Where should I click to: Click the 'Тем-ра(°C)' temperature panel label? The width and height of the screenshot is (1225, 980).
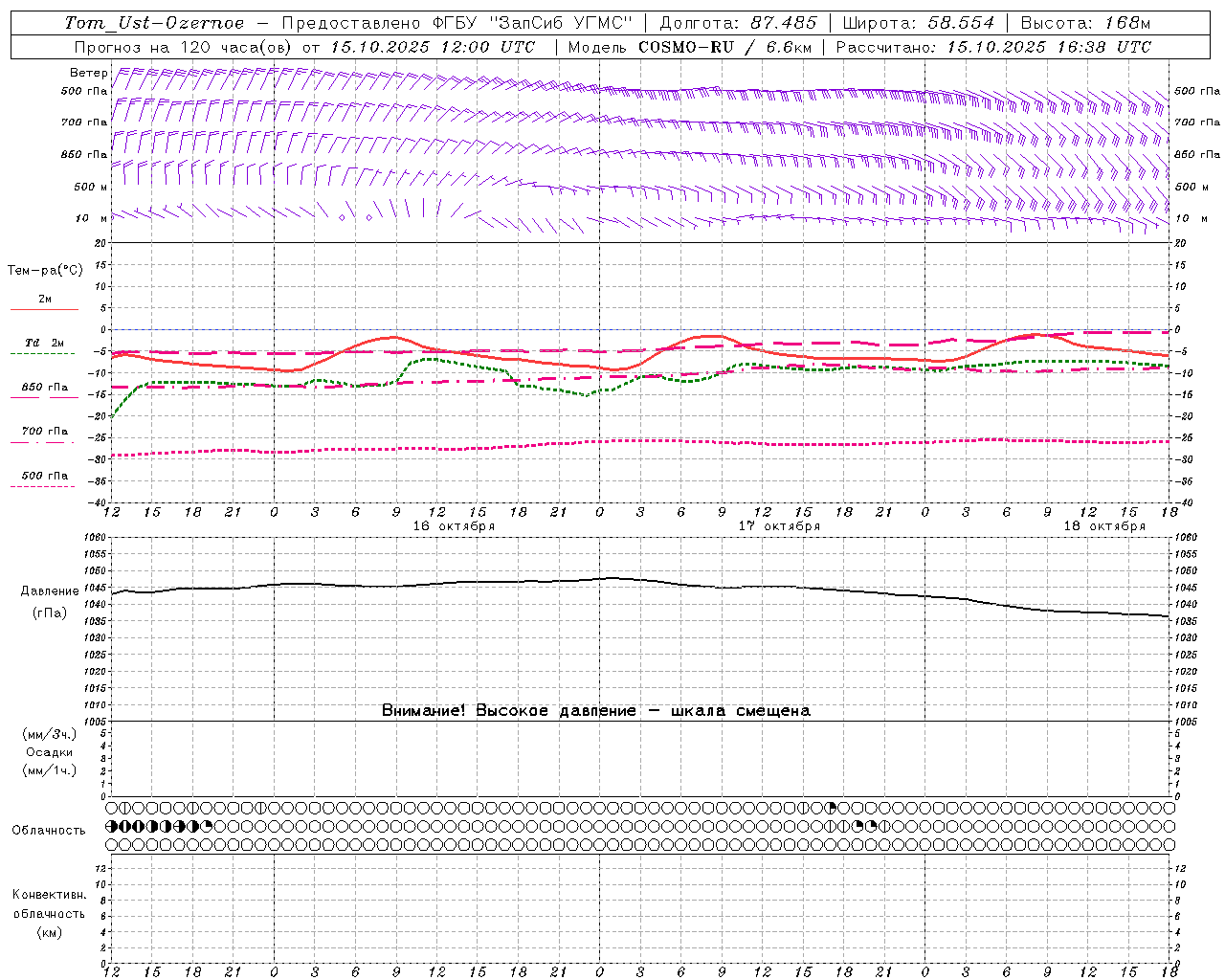[45, 271]
